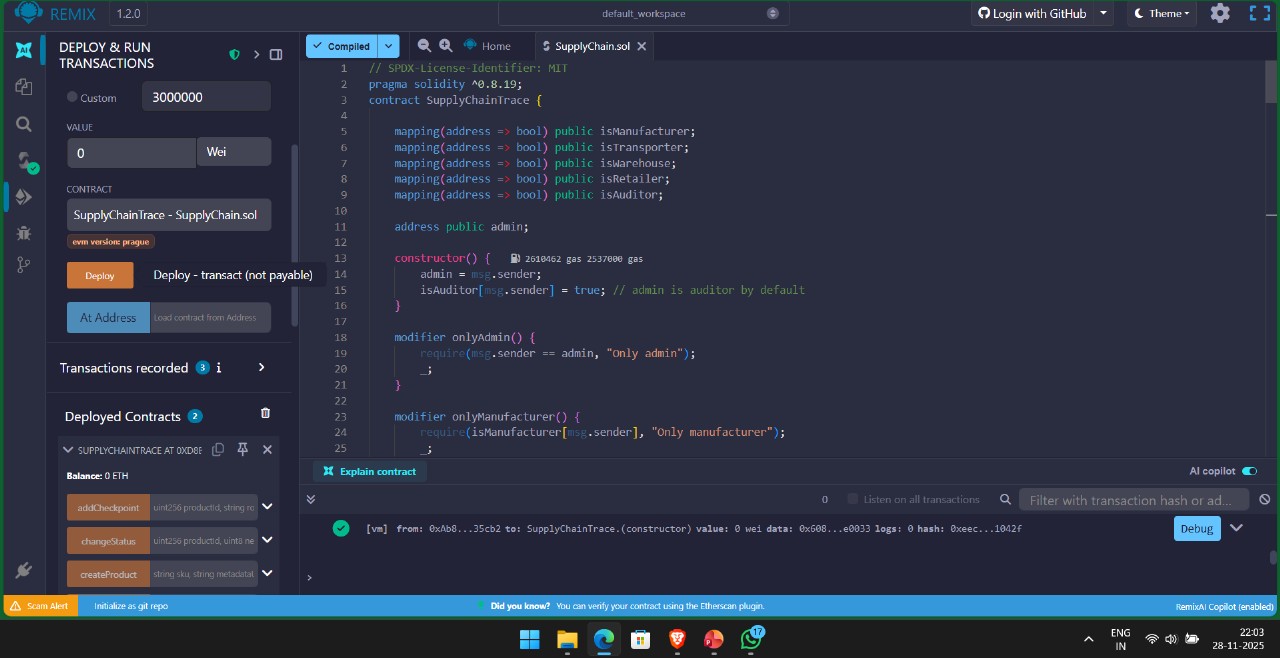The width and height of the screenshot is (1280, 658).
Task: Collapse terminal with double chevron
Action: (x=311, y=499)
